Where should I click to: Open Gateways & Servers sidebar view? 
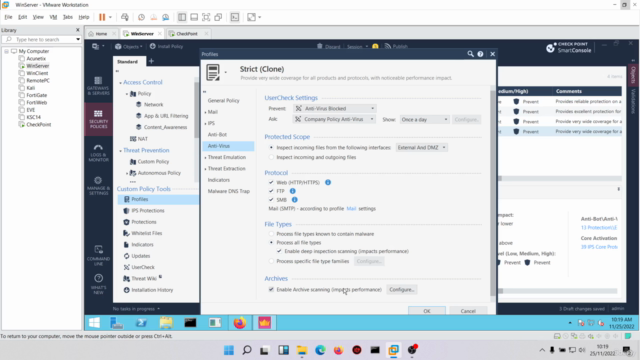[x=98, y=86]
